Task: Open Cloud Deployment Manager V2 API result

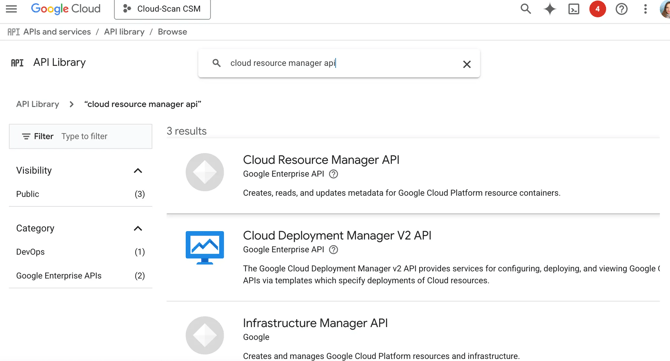Action: click(337, 235)
